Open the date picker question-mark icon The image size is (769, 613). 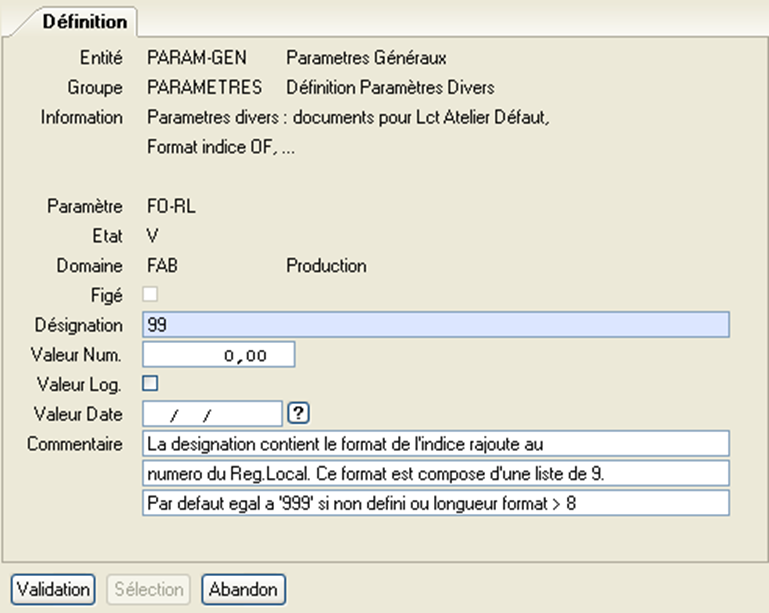(x=296, y=412)
